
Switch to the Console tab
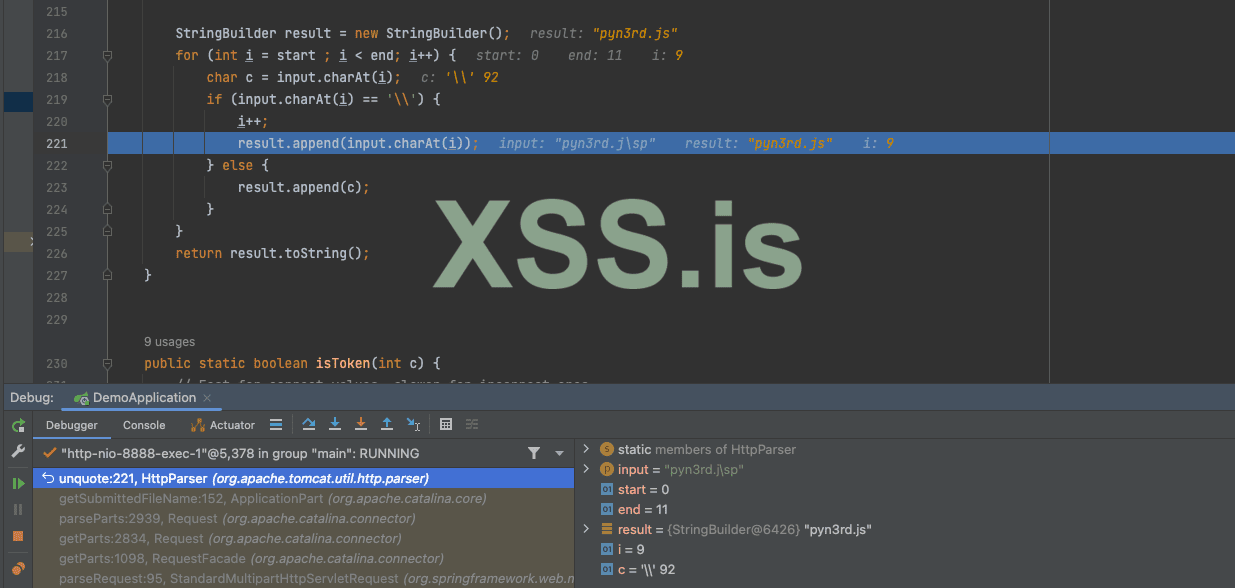point(144,425)
